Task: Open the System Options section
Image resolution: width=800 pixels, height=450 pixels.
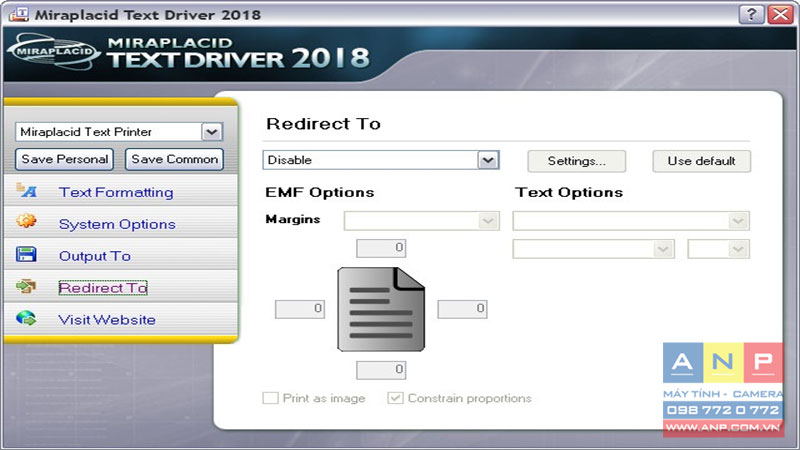Action: click(x=117, y=224)
